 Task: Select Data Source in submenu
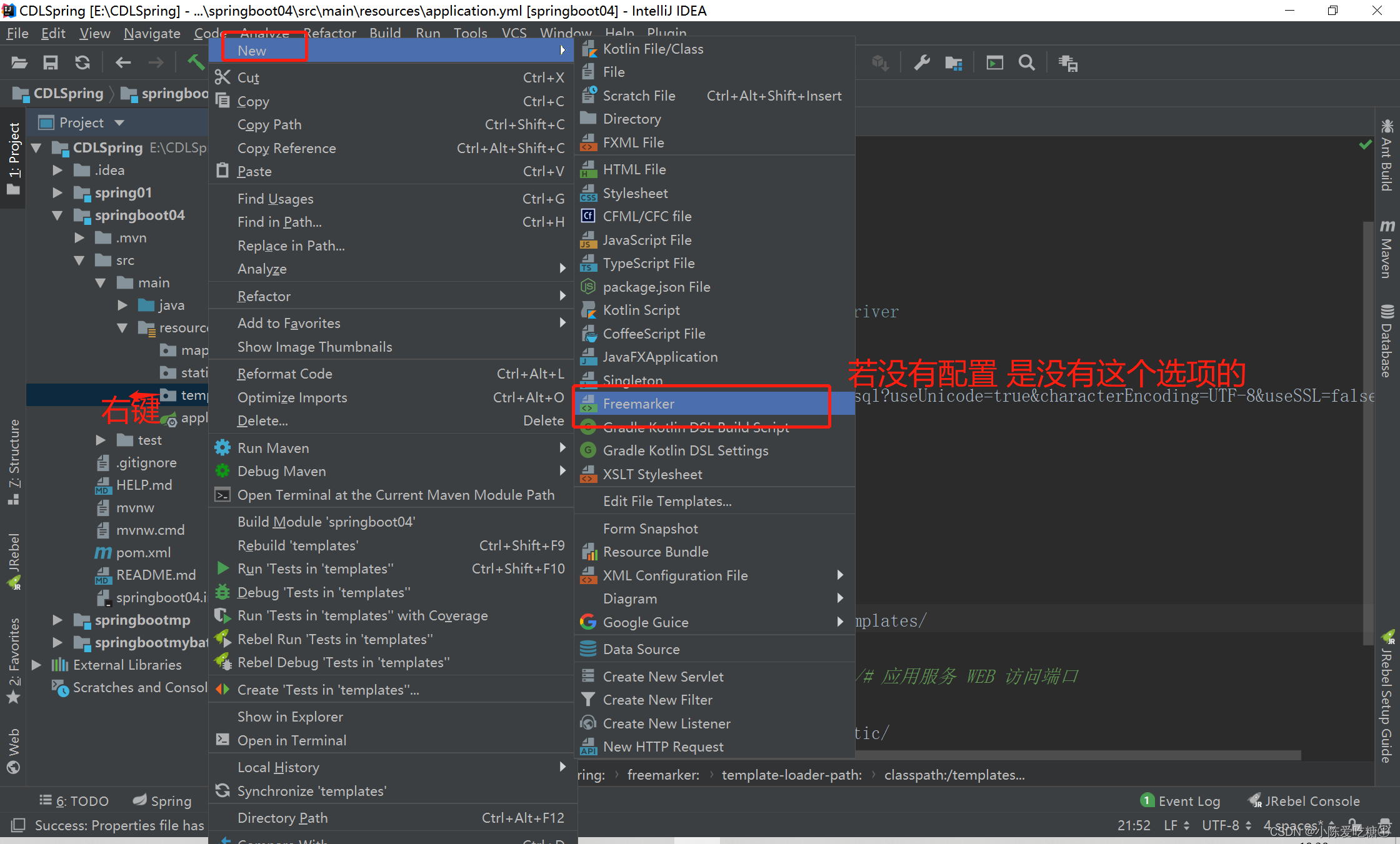pyautogui.click(x=714, y=649)
